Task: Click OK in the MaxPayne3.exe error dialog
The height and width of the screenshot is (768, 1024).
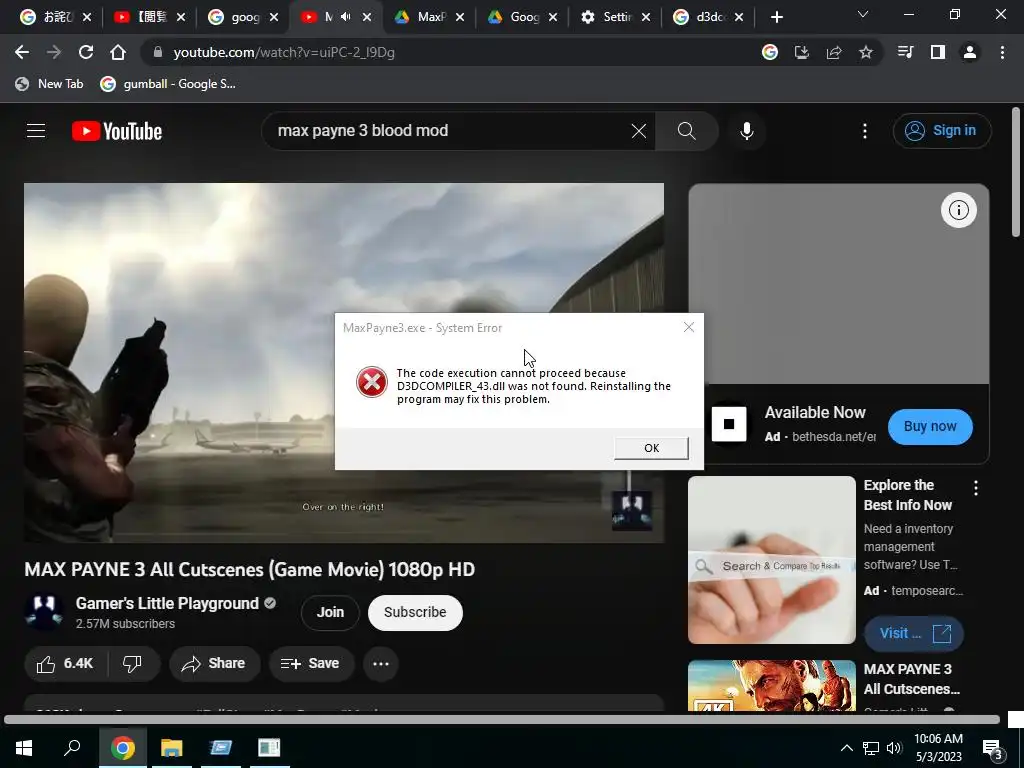Action: pyautogui.click(x=651, y=448)
